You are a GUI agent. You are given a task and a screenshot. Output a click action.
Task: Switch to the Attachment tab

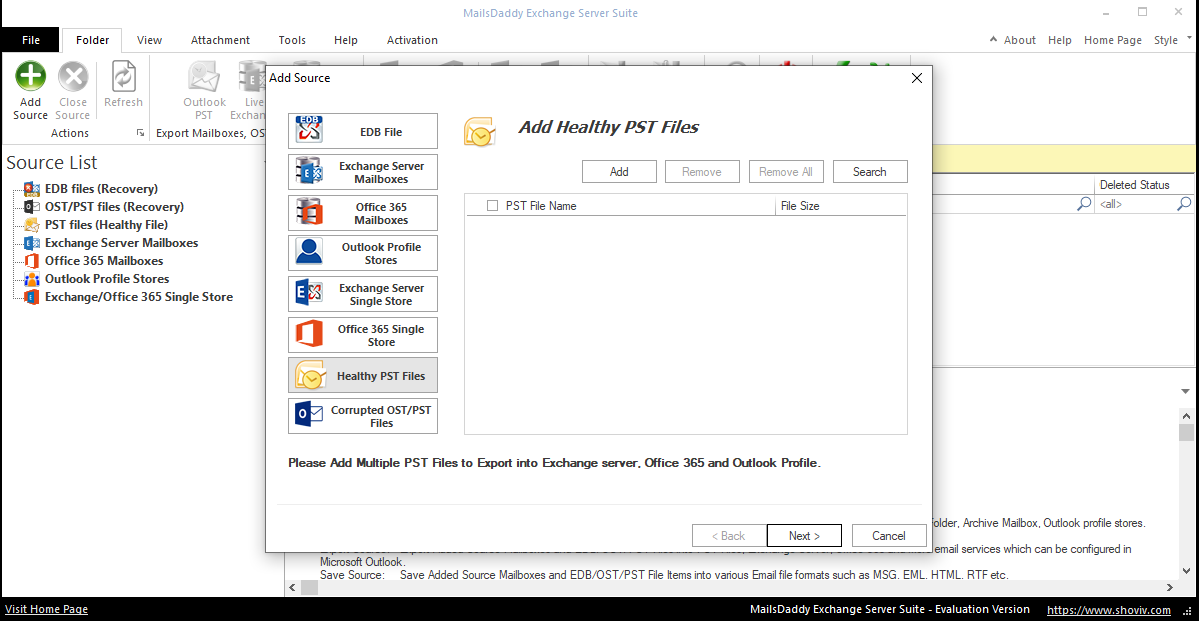[220, 40]
